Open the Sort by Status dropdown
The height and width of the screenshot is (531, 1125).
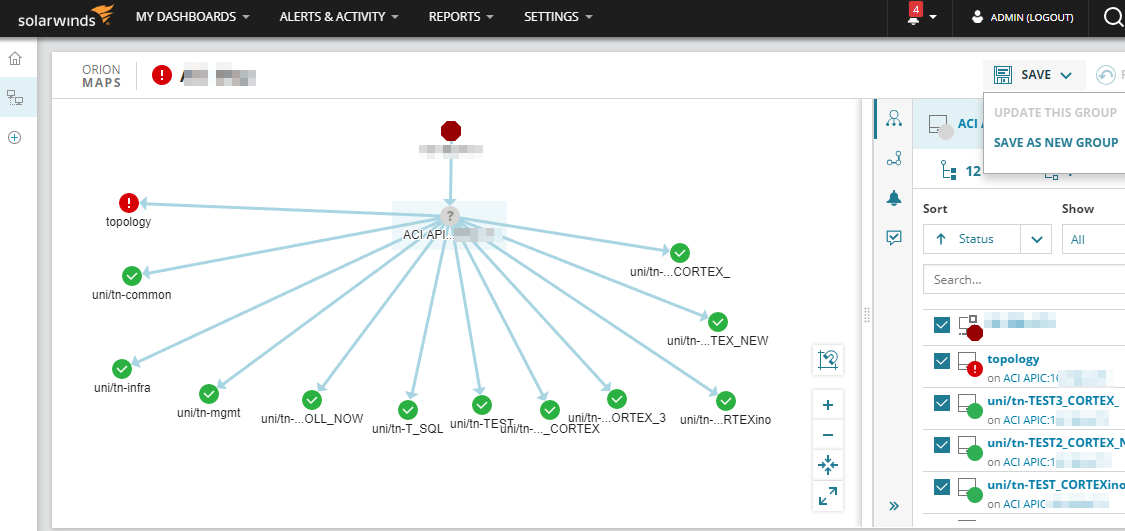pyautogui.click(x=1036, y=239)
